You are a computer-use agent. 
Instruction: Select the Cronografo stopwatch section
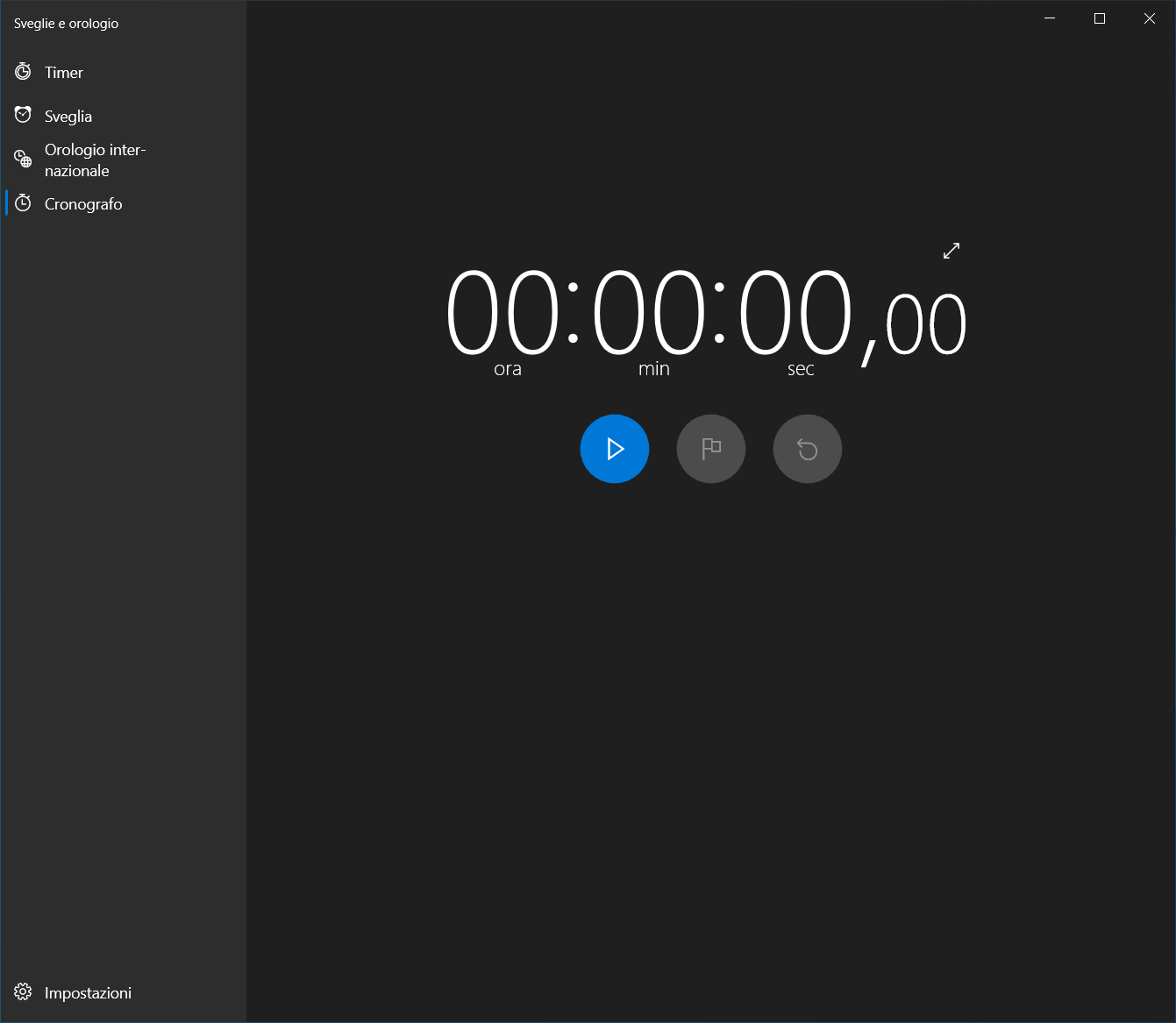click(124, 204)
